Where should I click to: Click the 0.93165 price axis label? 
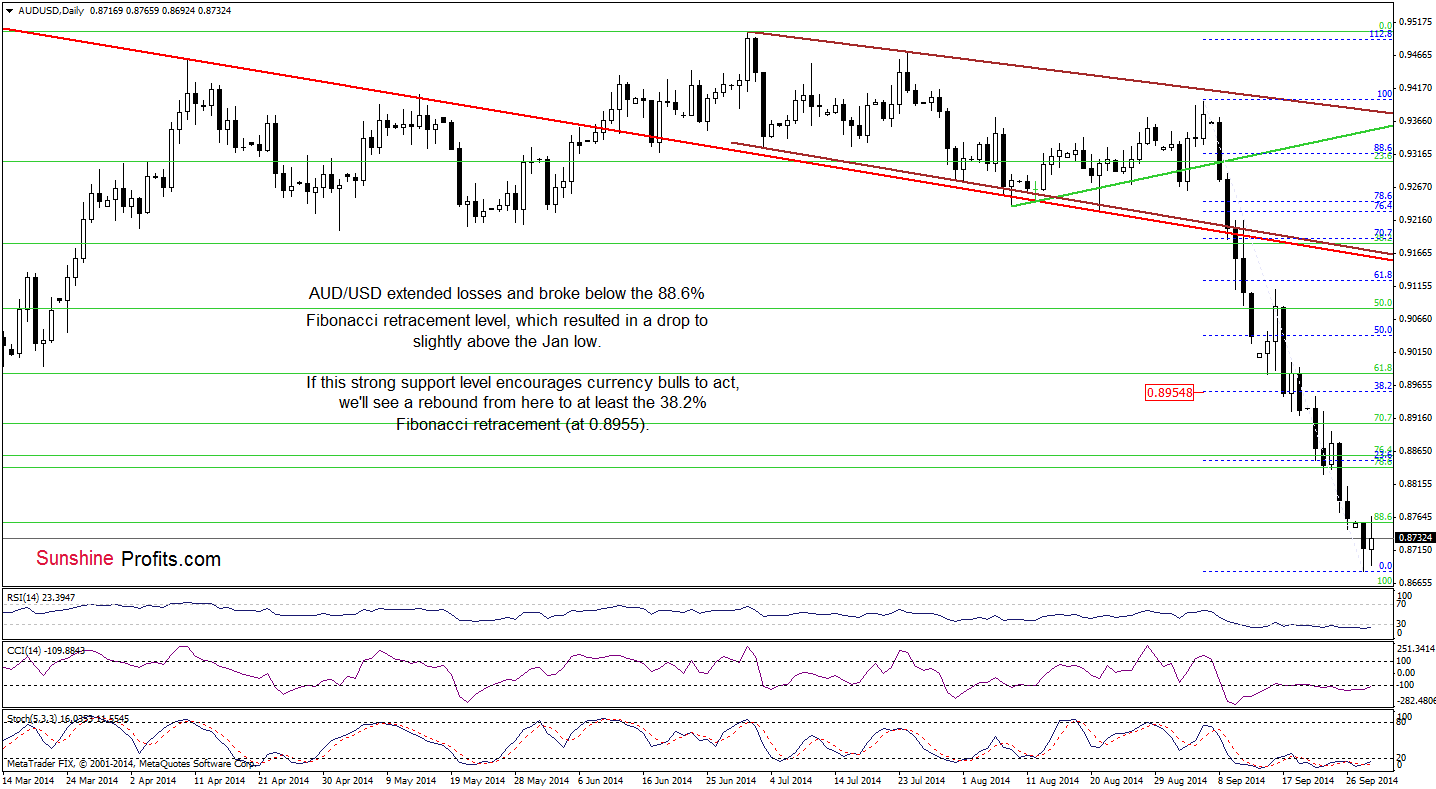[1416, 153]
